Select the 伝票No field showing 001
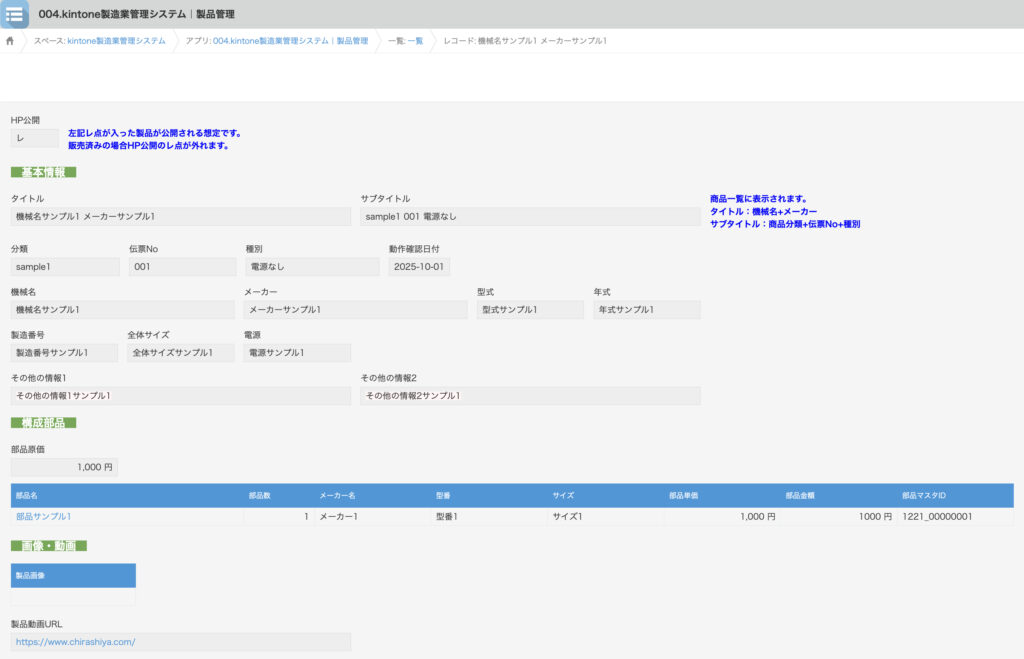The image size is (1024, 659). [182, 267]
